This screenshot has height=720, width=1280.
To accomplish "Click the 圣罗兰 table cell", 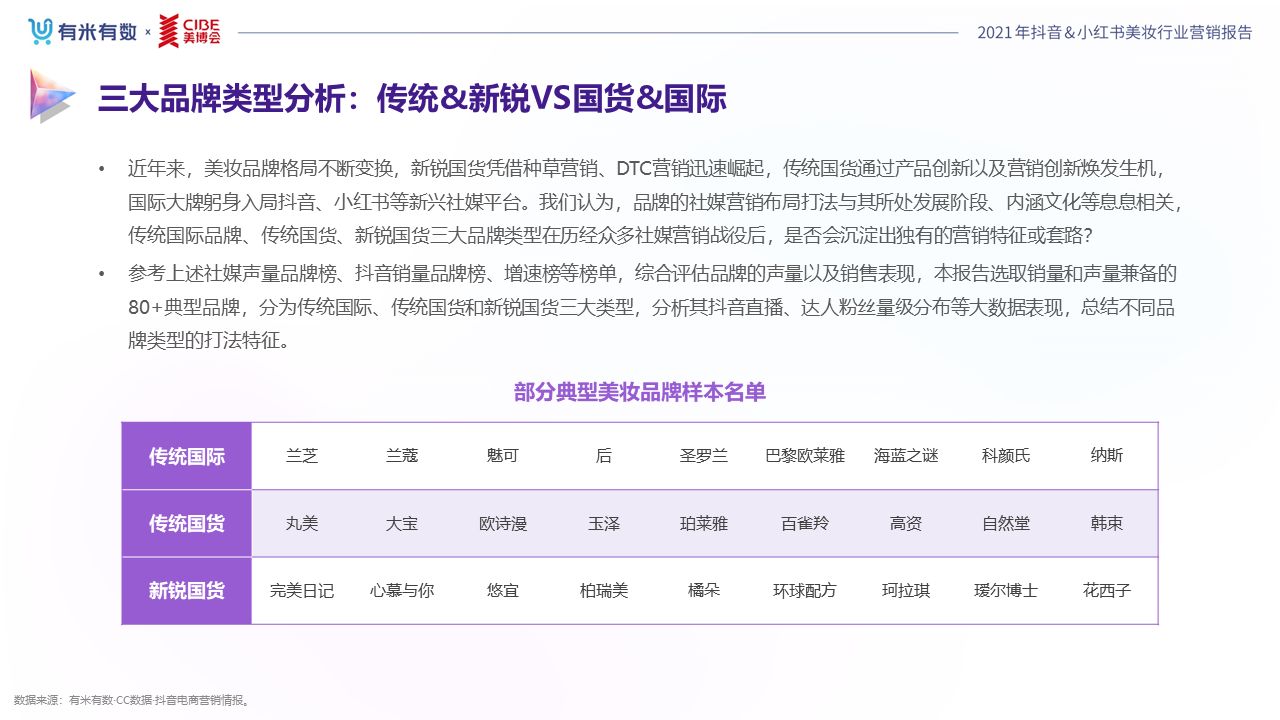I will coord(704,457).
